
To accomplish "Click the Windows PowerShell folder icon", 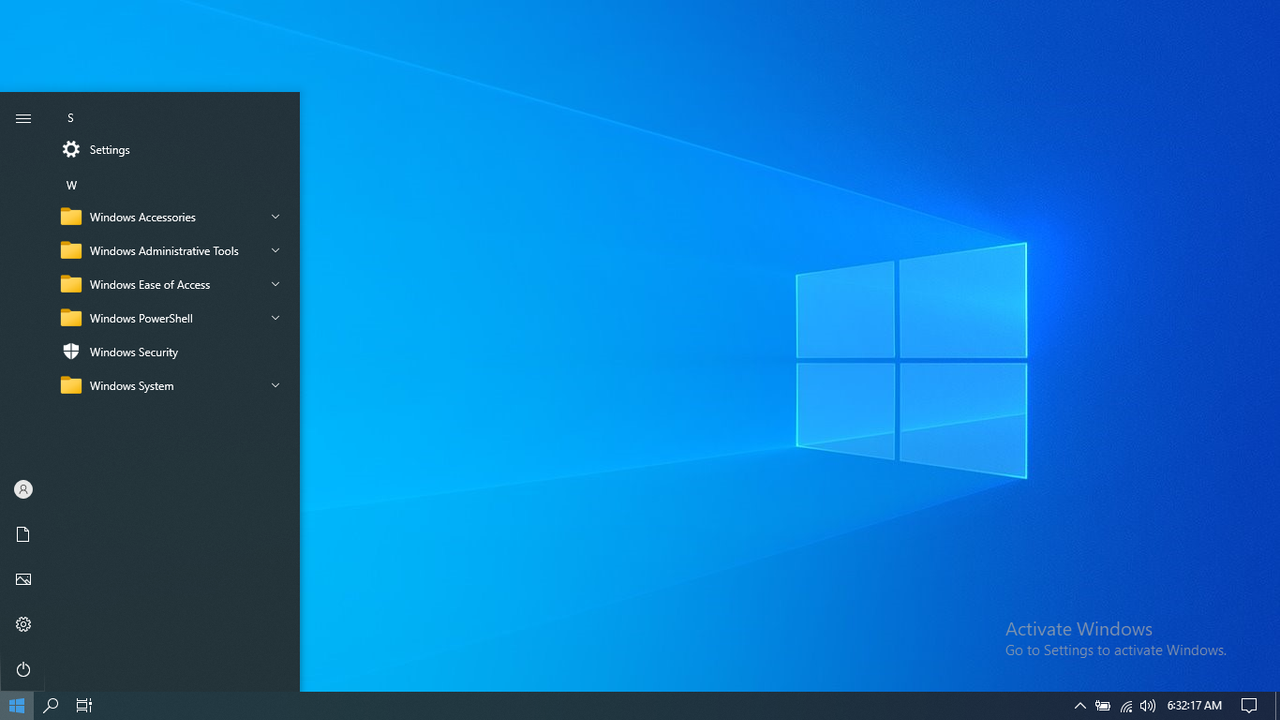I will [71, 318].
